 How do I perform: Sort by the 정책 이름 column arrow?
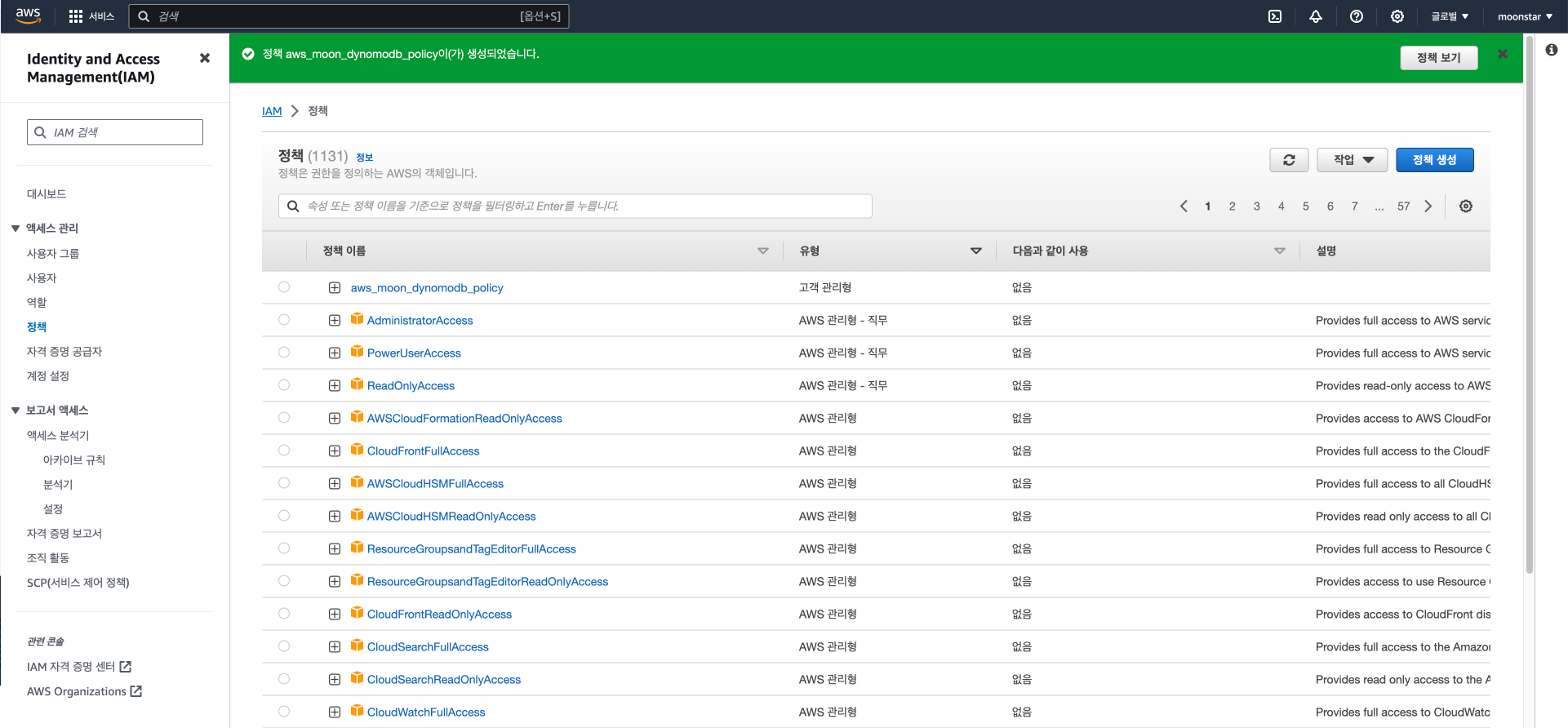click(x=763, y=251)
